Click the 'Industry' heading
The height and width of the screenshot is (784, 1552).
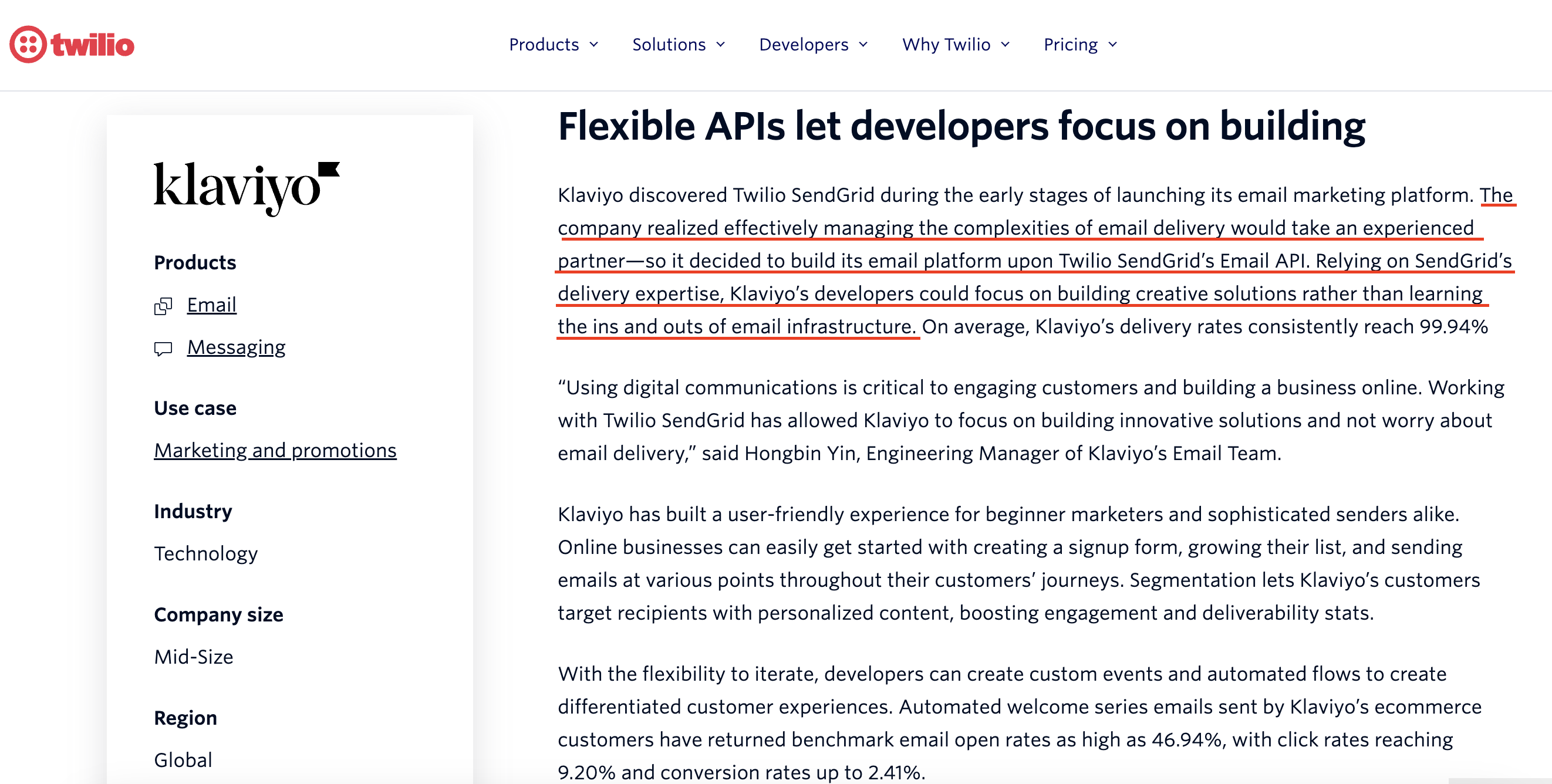coord(193,511)
